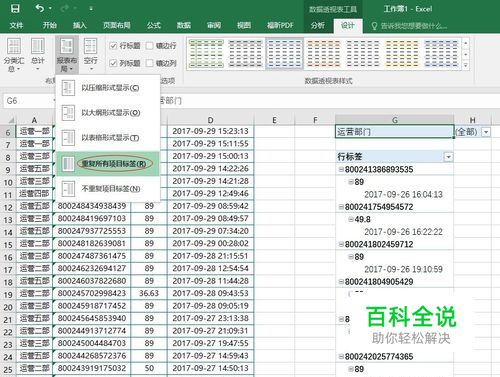
Task: Open the 文件 File tab
Action: point(16,25)
